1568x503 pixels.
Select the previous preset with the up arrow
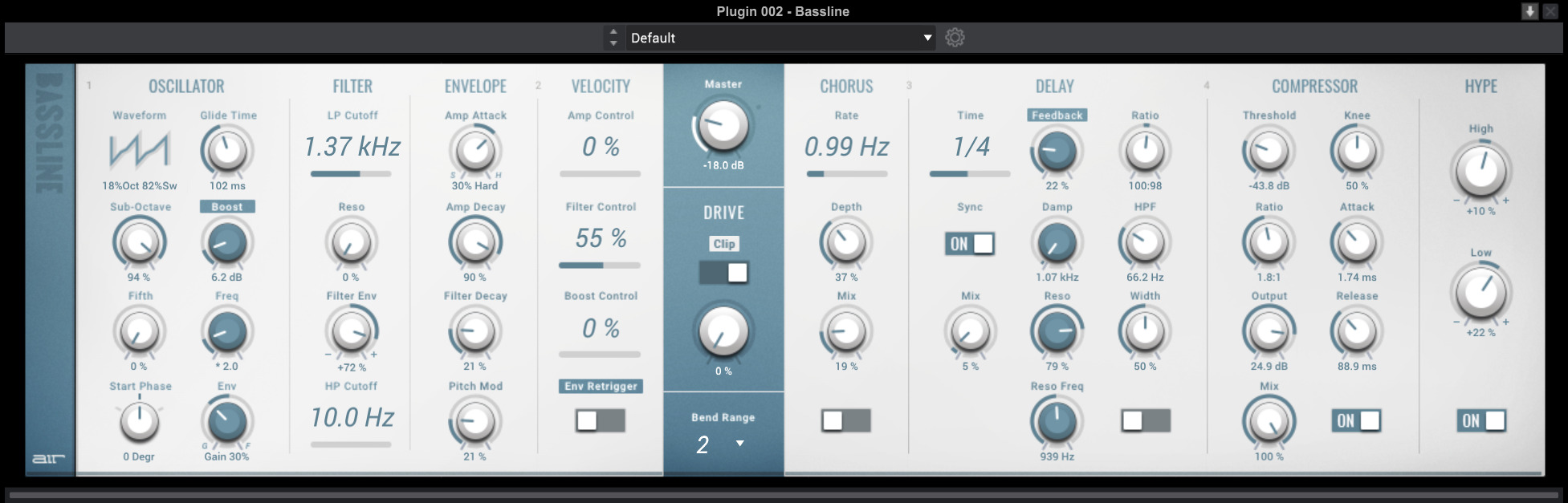coord(613,32)
